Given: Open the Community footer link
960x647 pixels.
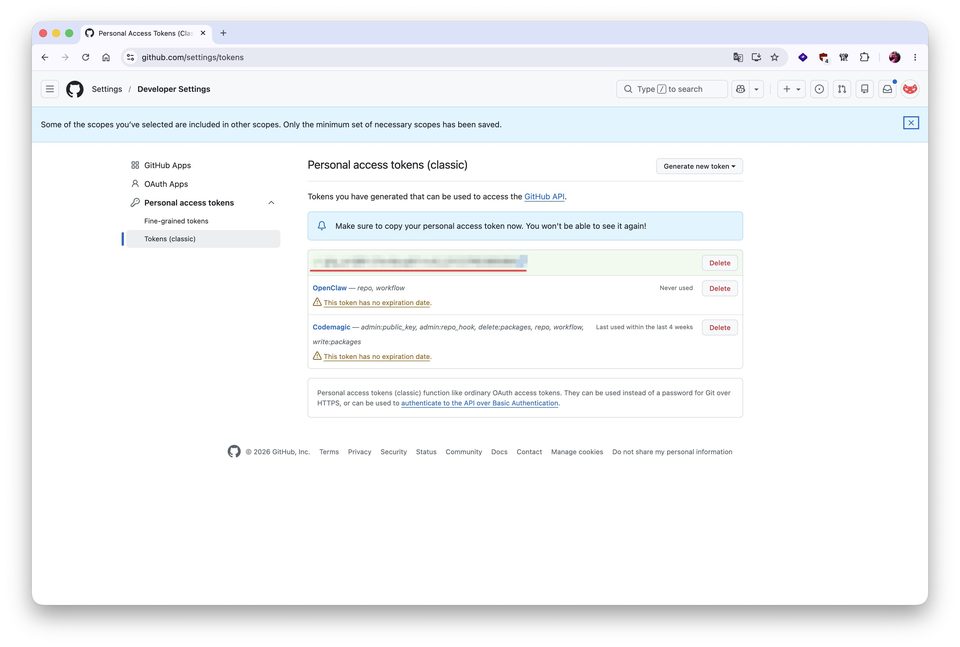Looking at the screenshot, I should [463, 452].
